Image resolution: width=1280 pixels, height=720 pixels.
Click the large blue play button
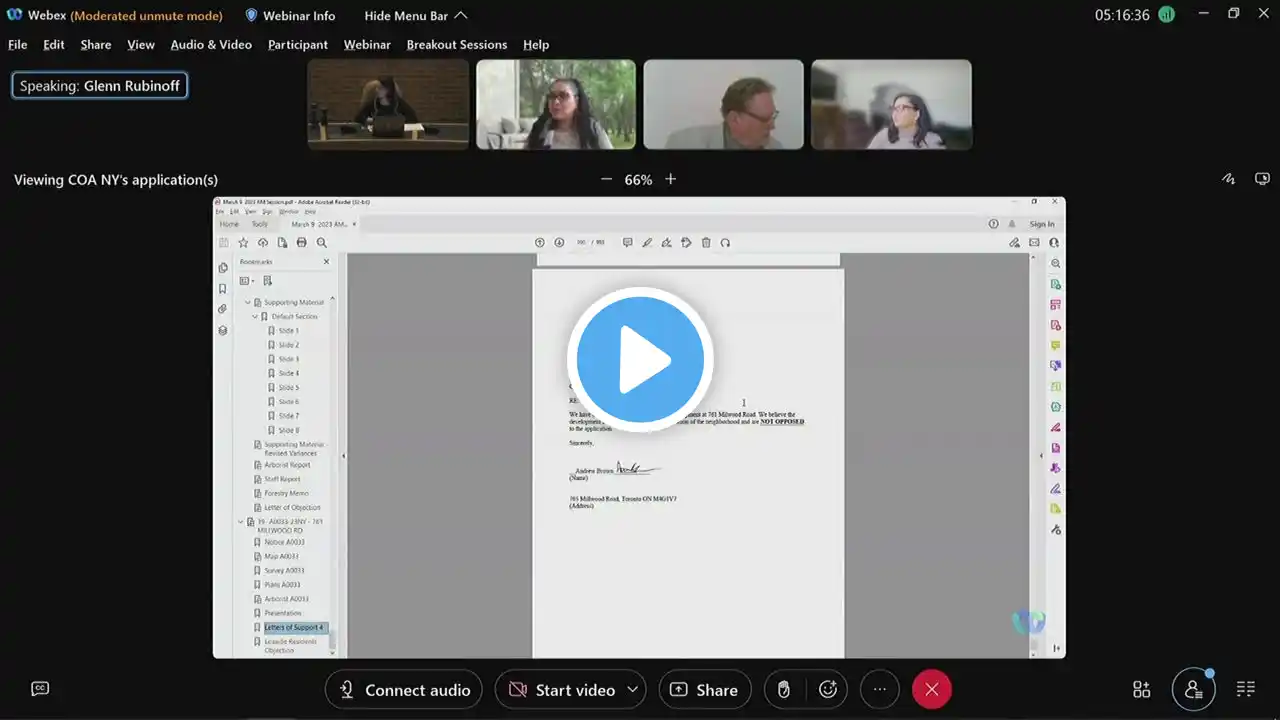click(x=640, y=359)
